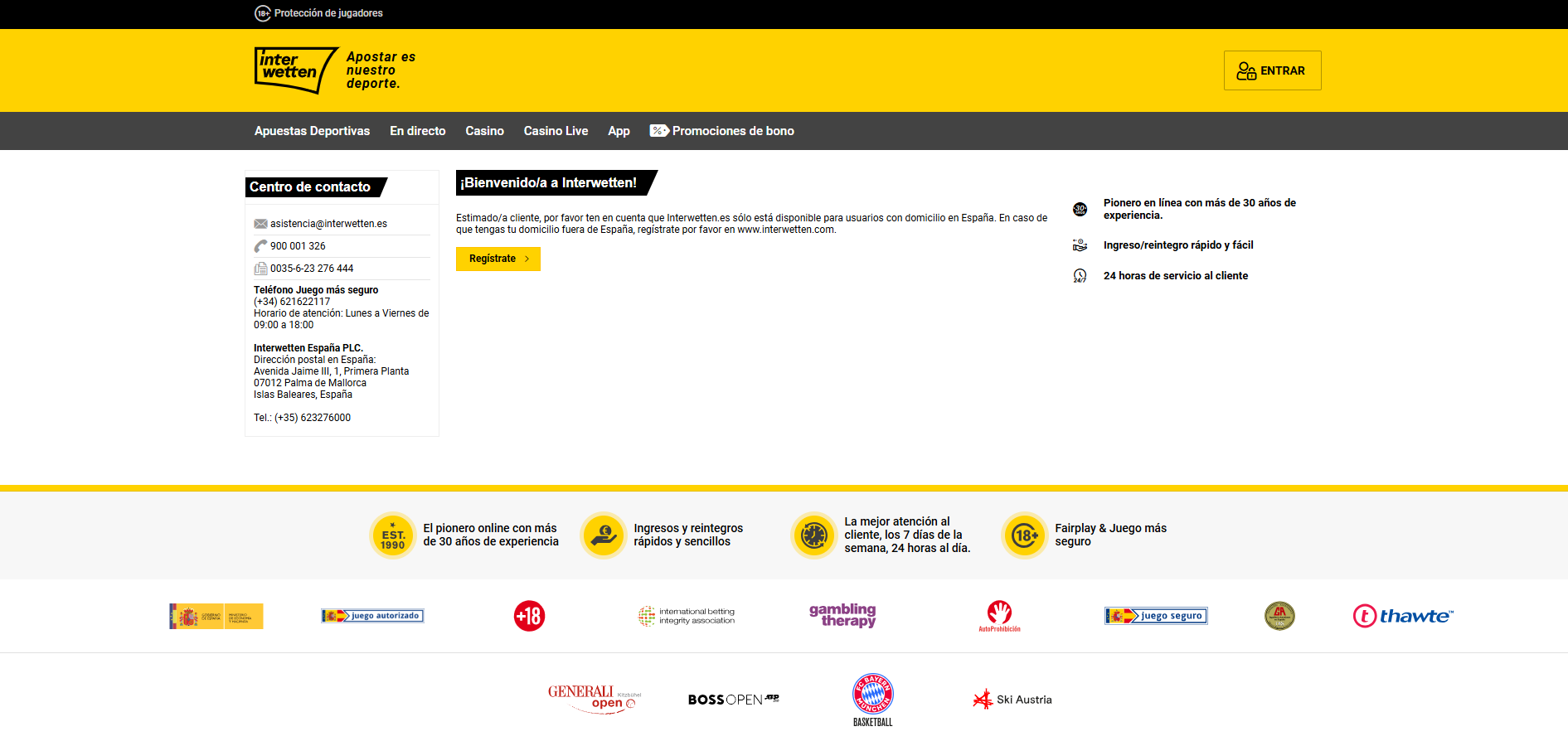
Task: Go to En directo section
Action: click(x=418, y=131)
